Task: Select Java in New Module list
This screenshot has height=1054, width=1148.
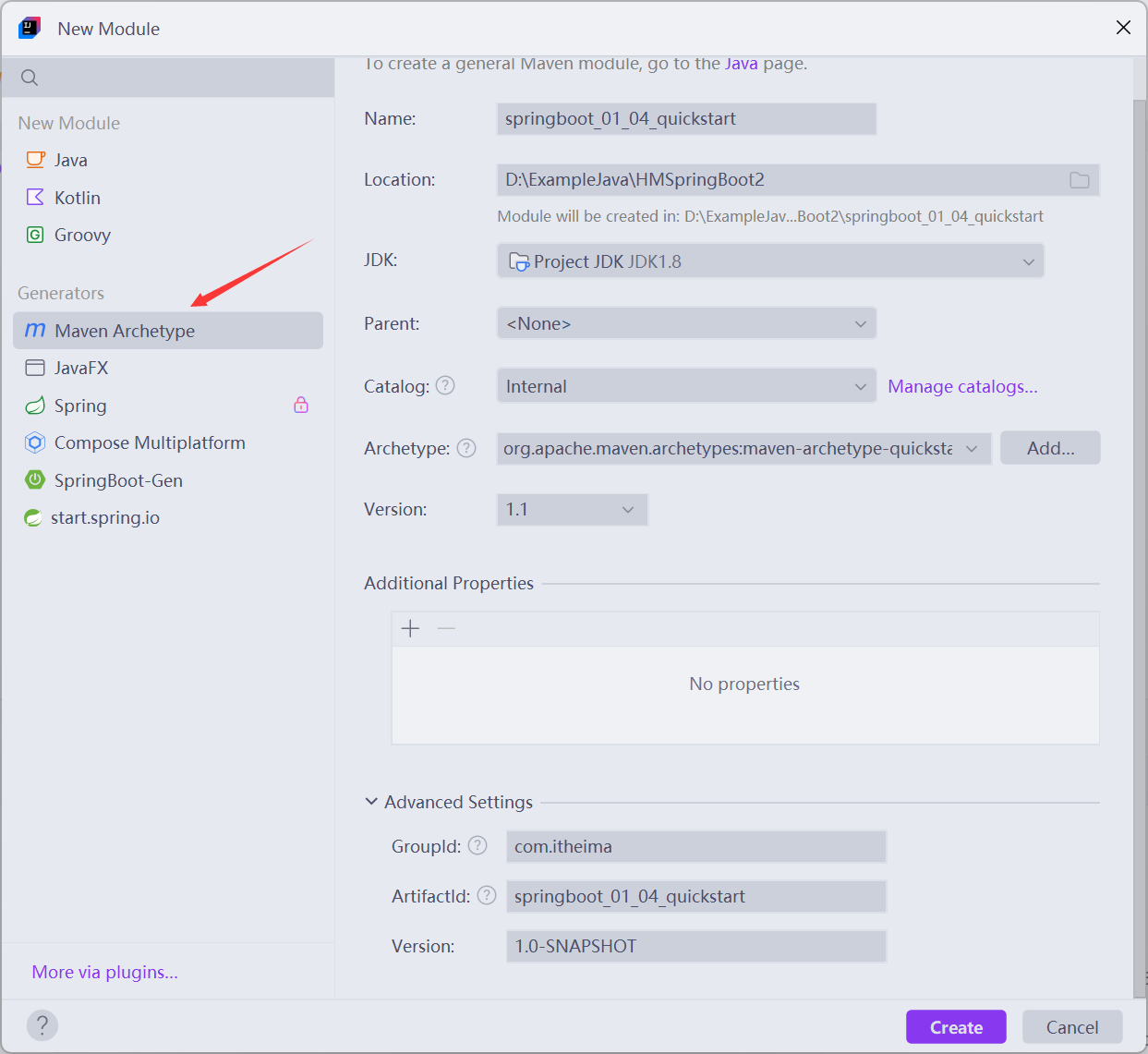Action: click(168, 160)
